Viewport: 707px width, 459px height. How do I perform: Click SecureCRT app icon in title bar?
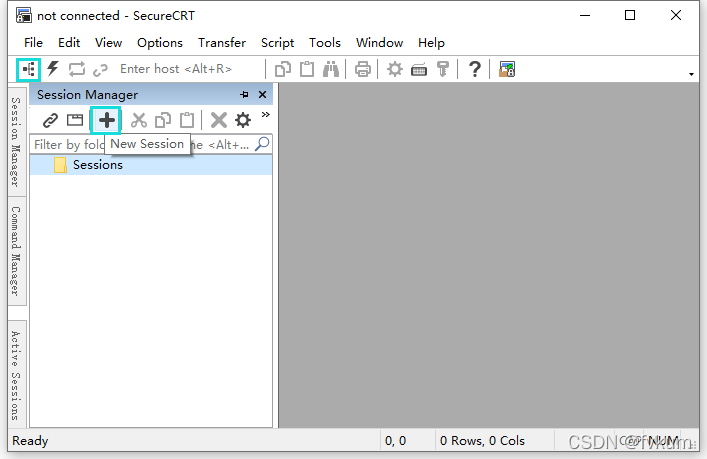tap(24, 16)
